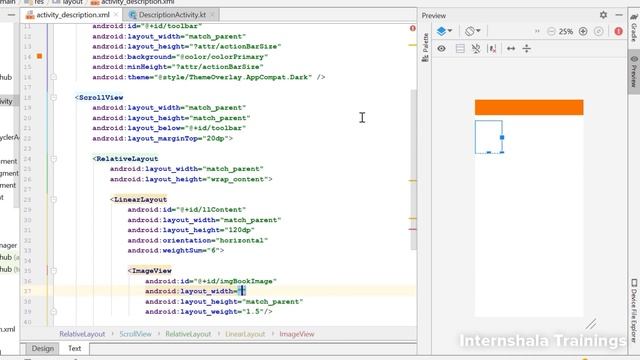Screen dimensions: 640x360
Task: Clear all constraints icon
Action: [476, 49]
